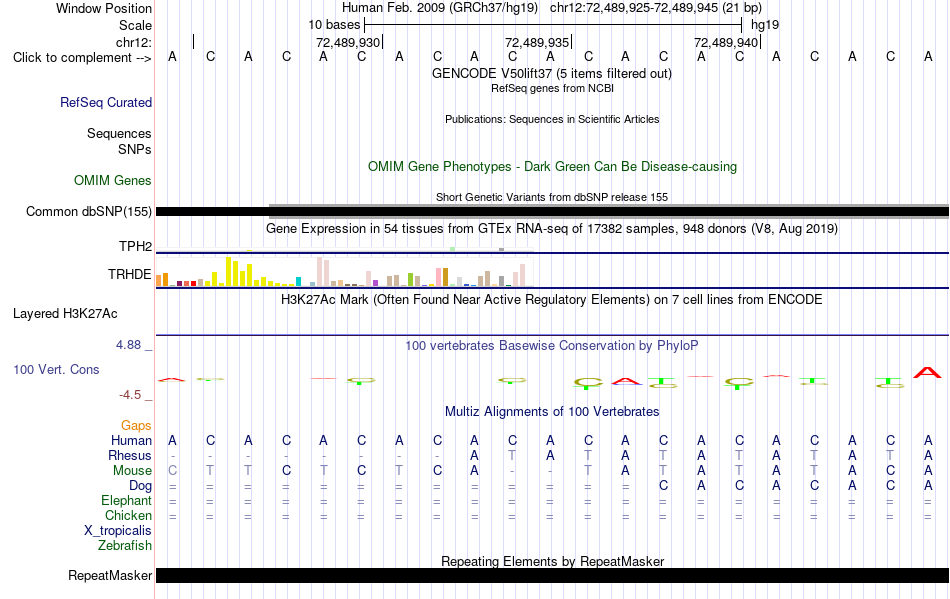The width and height of the screenshot is (950, 599).
Task: Click the 72,489,940 position marker
Action: pos(726,42)
